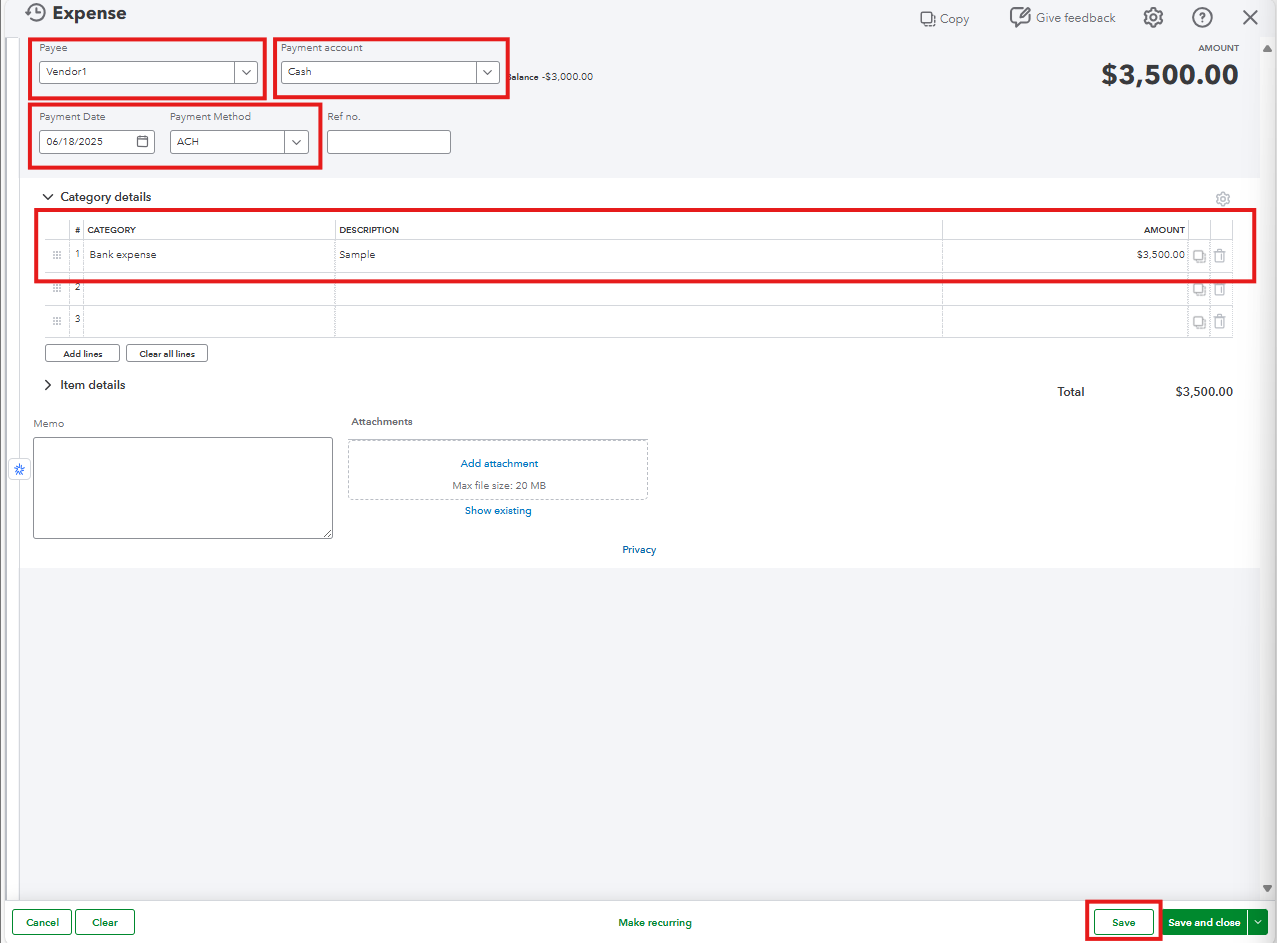1277x943 pixels.
Task: Copy line 1 Bank expense row
Action: tap(1199, 256)
